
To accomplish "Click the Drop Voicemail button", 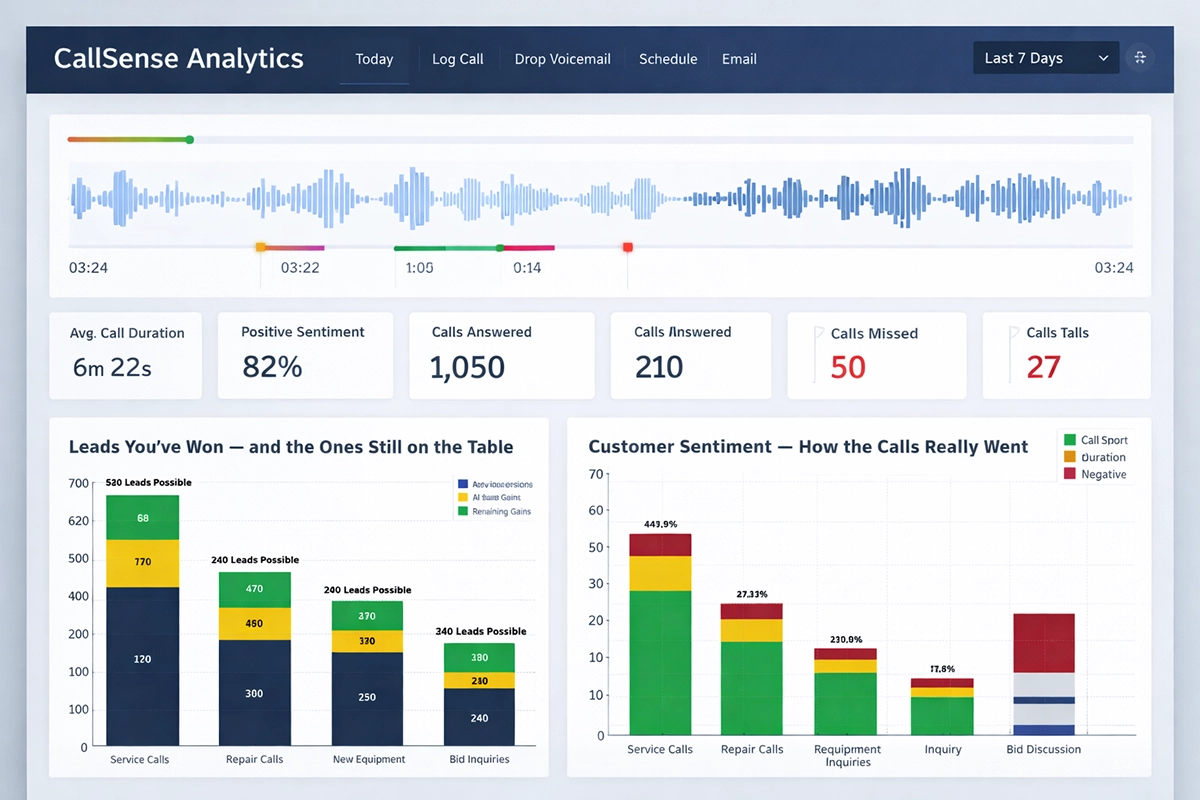I will pos(562,59).
